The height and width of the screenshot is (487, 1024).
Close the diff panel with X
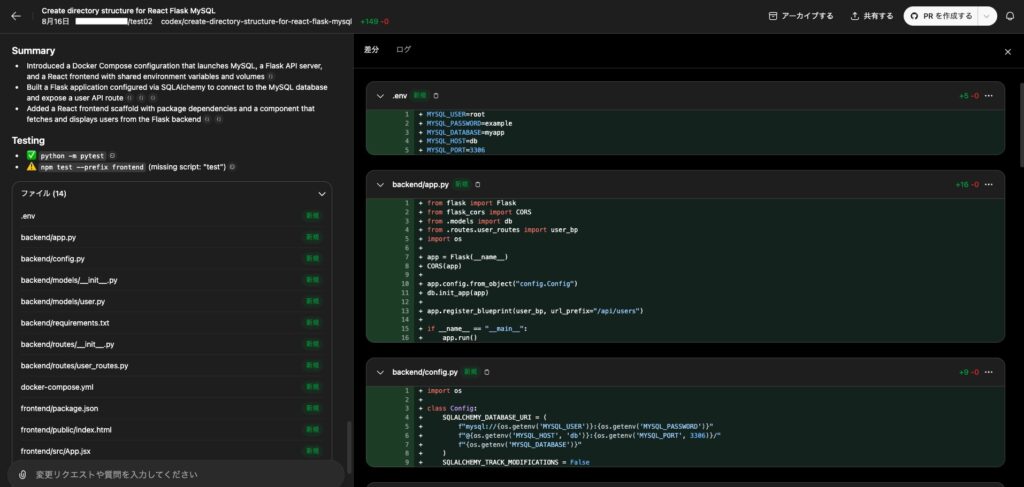pyautogui.click(x=1008, y=52)
